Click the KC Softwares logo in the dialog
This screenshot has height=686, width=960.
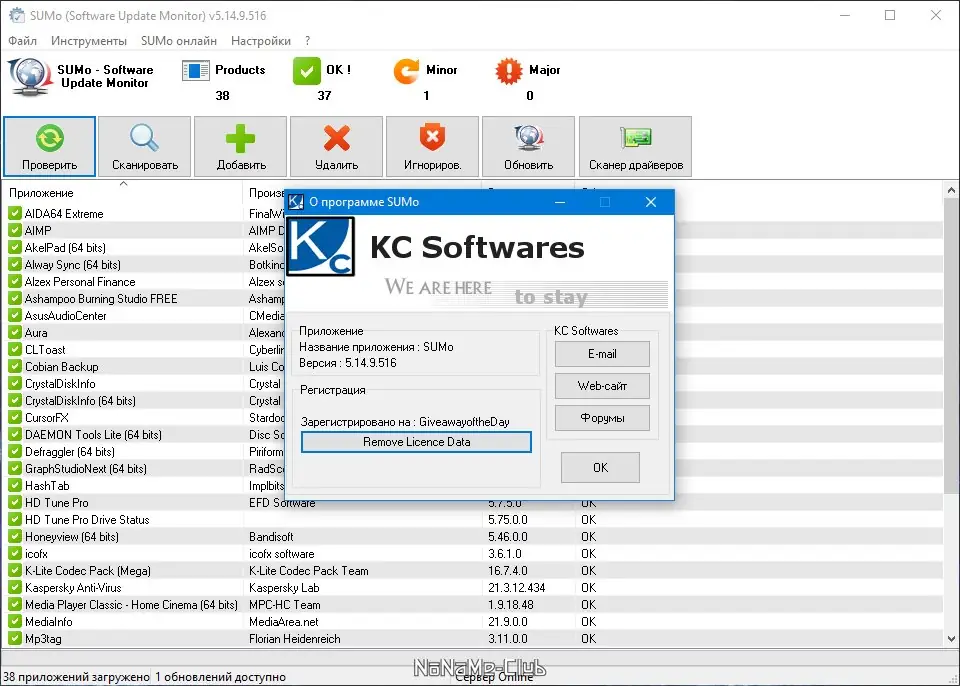(x=321, y=246)
